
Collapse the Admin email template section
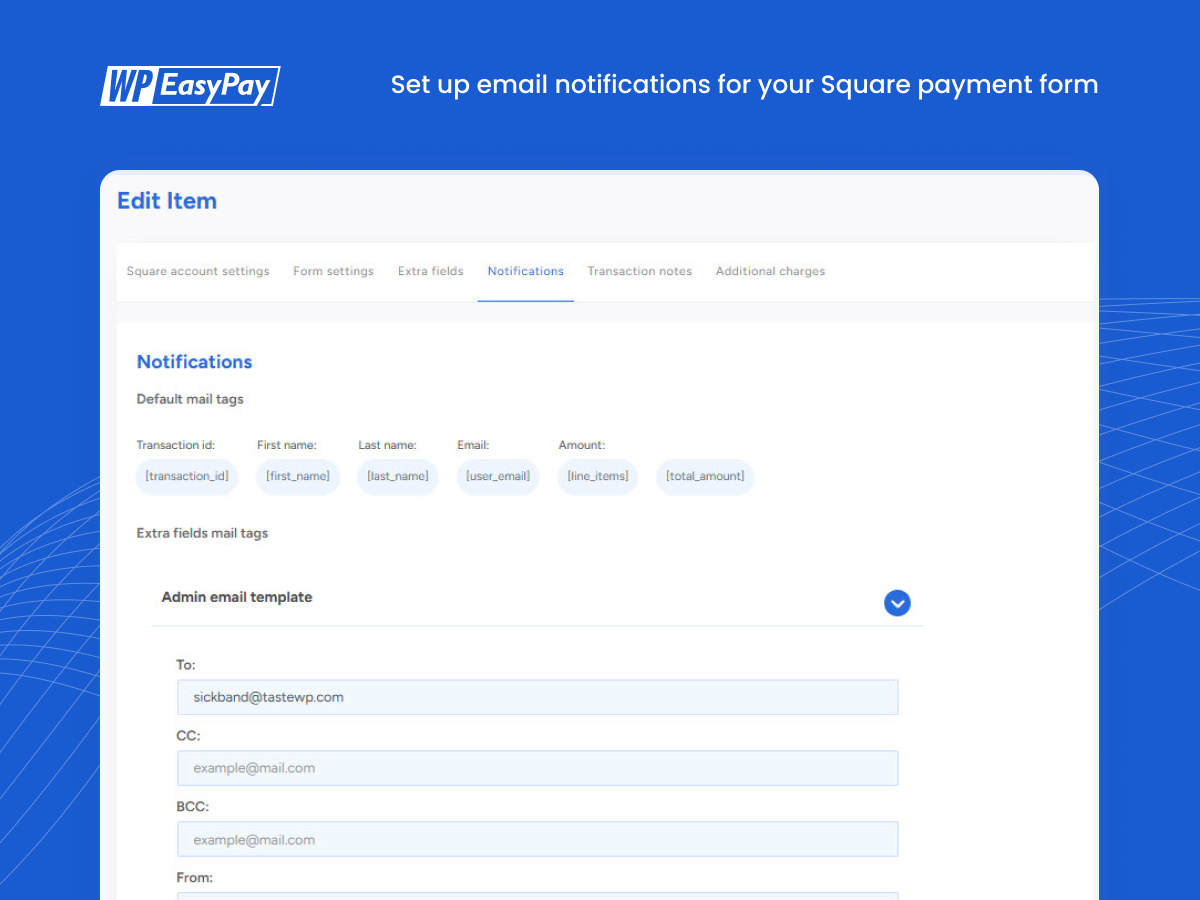pyautogui.click(x=897, y=603)
